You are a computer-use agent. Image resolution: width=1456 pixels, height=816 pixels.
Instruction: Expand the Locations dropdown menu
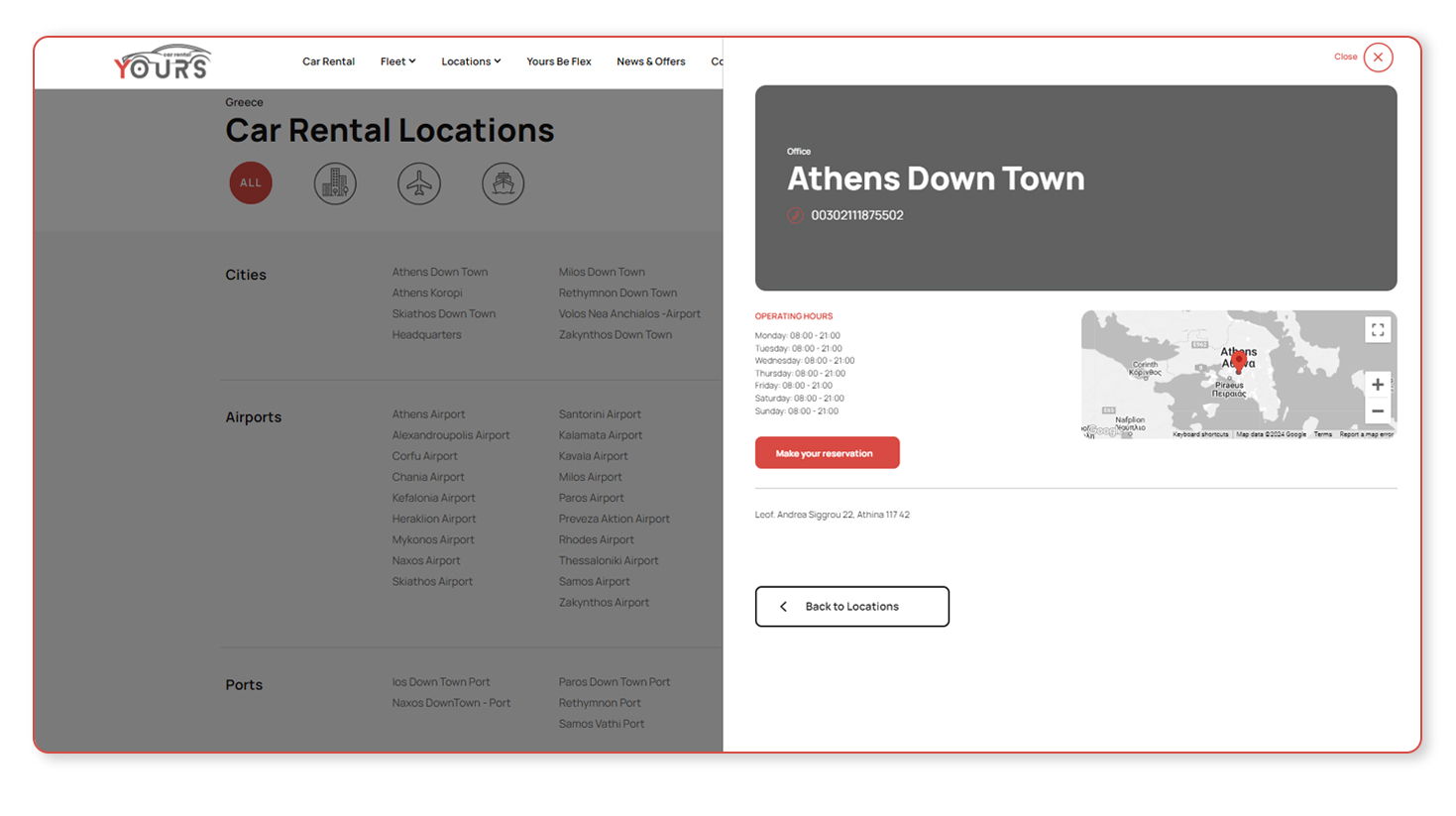point(471,61)
